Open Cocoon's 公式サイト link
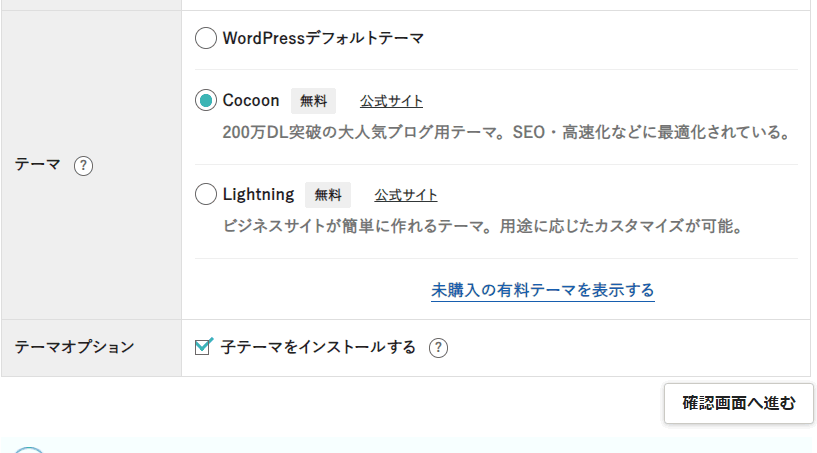This screenshot has height=453, width=817. click(391, 101)
